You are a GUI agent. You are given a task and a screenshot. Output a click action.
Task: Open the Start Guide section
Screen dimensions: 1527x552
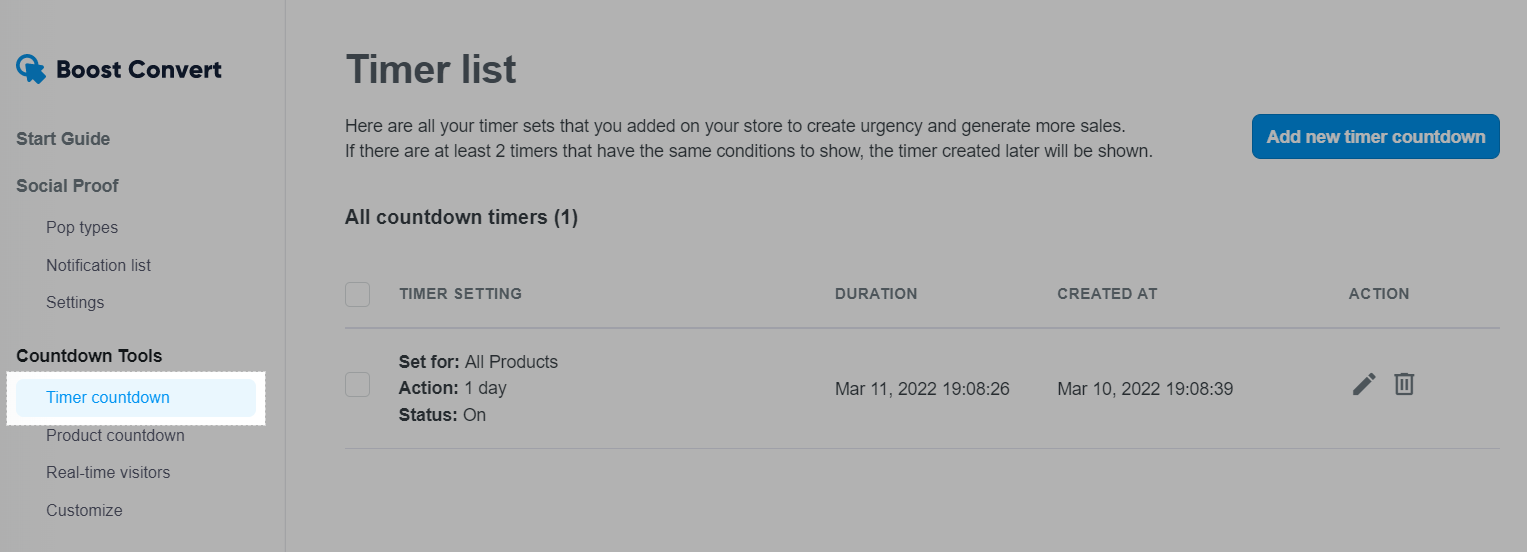click(63, 139)
